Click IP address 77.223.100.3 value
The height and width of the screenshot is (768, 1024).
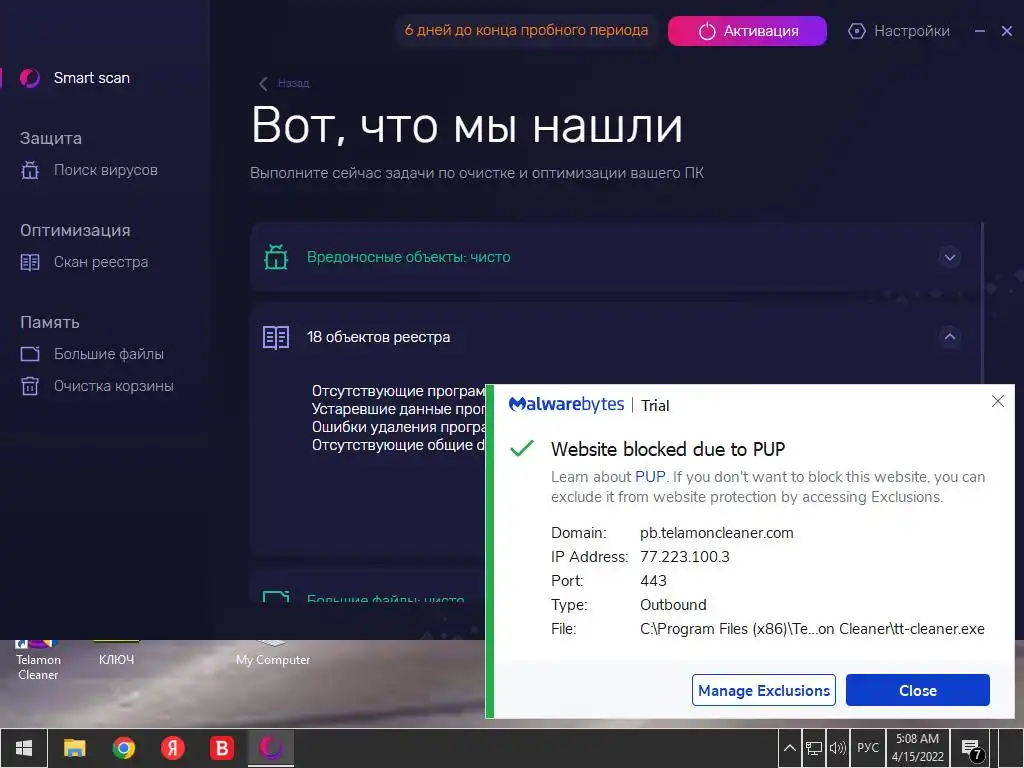pos(685,557)
